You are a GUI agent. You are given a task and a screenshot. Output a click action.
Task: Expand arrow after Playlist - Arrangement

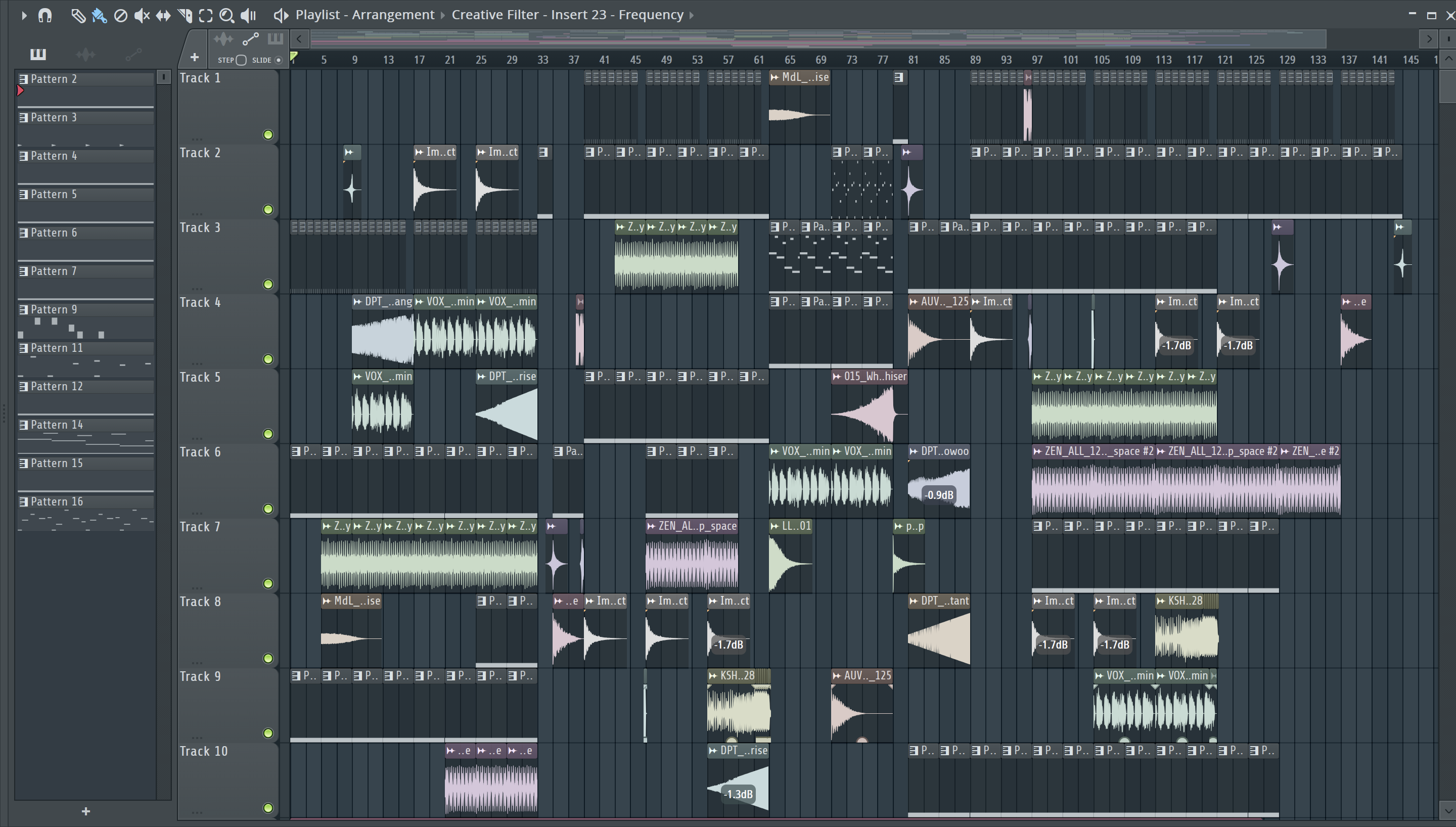(443, 15)
